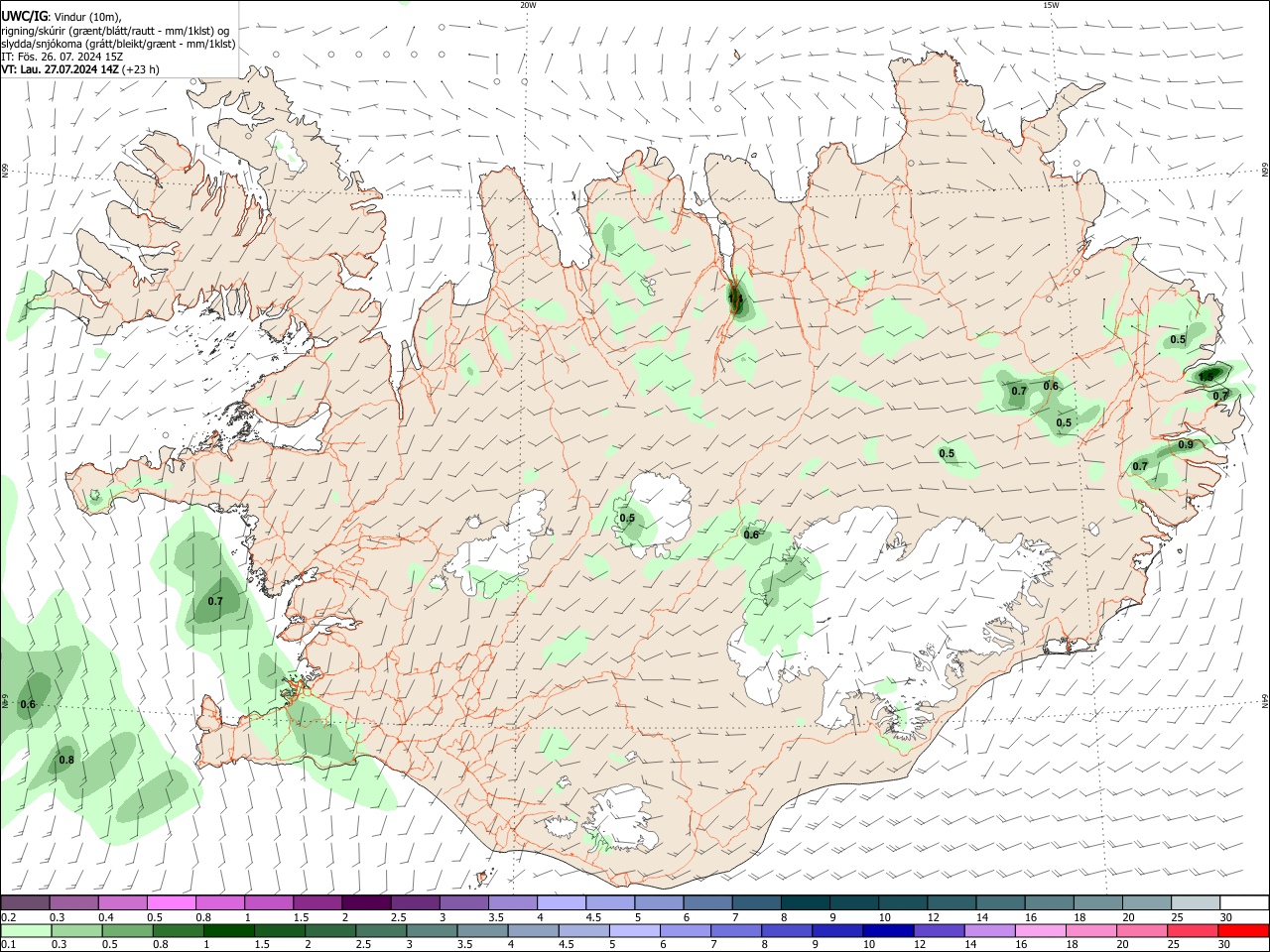
Task: Pick the light green swatch between 0.1 and 0.3
Action: coord(26,931)
